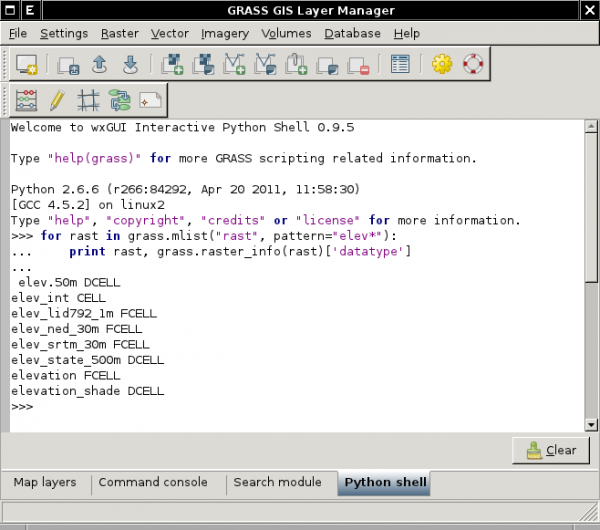600x530 pixels.
Task: Click the Open workspace upload arrow icon
Action: tap(99, 65)
